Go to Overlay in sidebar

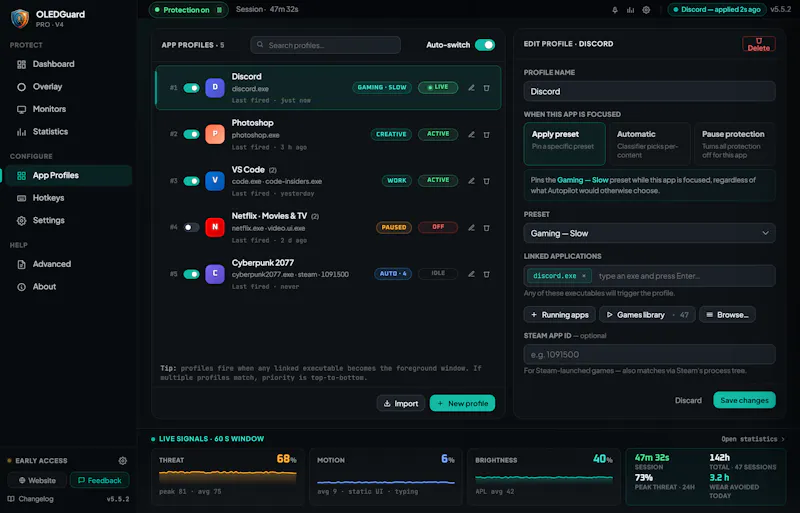coord(68,87)
